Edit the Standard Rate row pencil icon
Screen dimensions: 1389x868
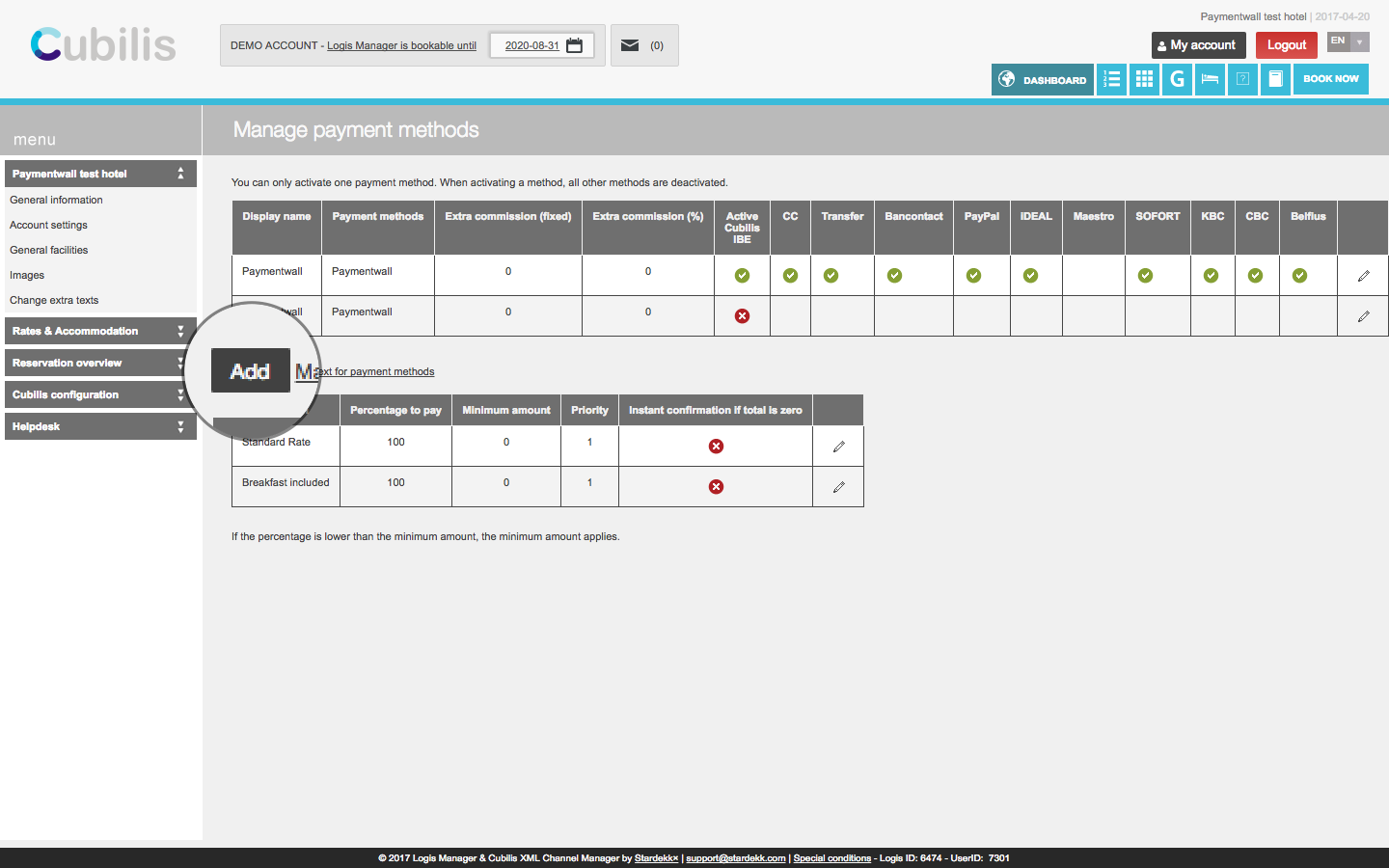pos(838,447)
